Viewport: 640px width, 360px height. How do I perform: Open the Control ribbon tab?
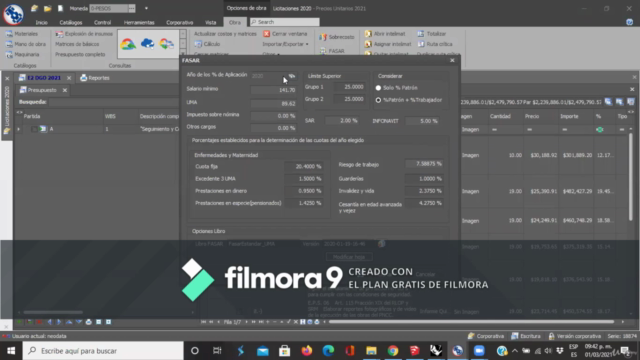pyautogui.click(x=102, y=22)
